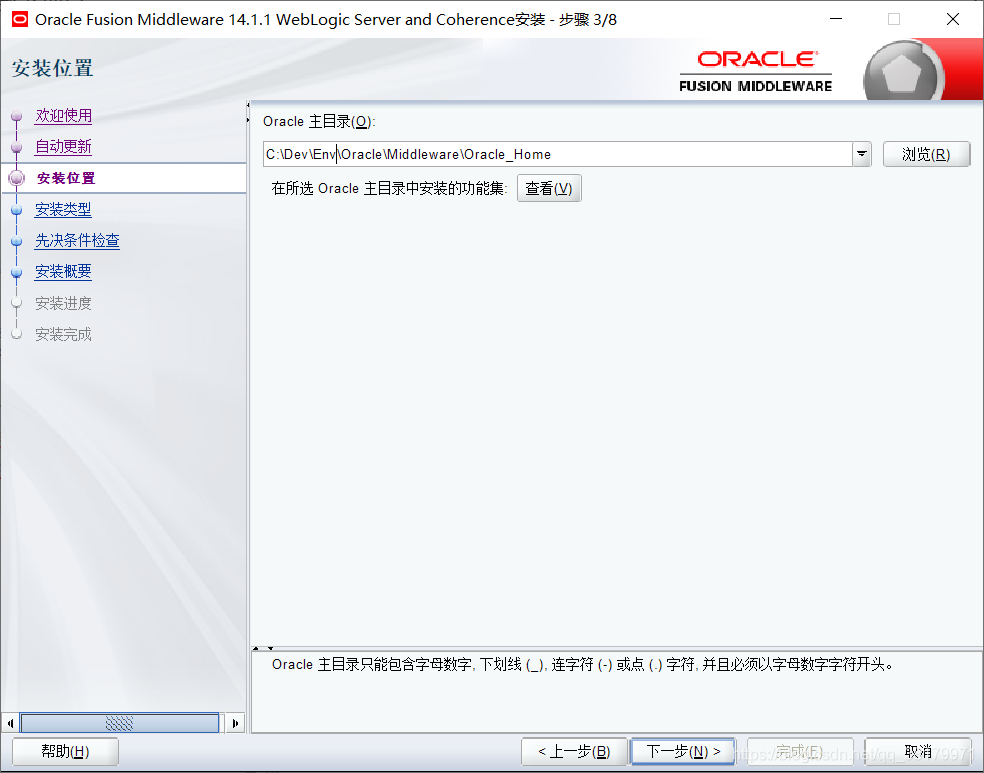The height and width of the screenshot is (773, 984).
Task: Click the Oracle 主目录(O) label
Action: click(319, 122)
